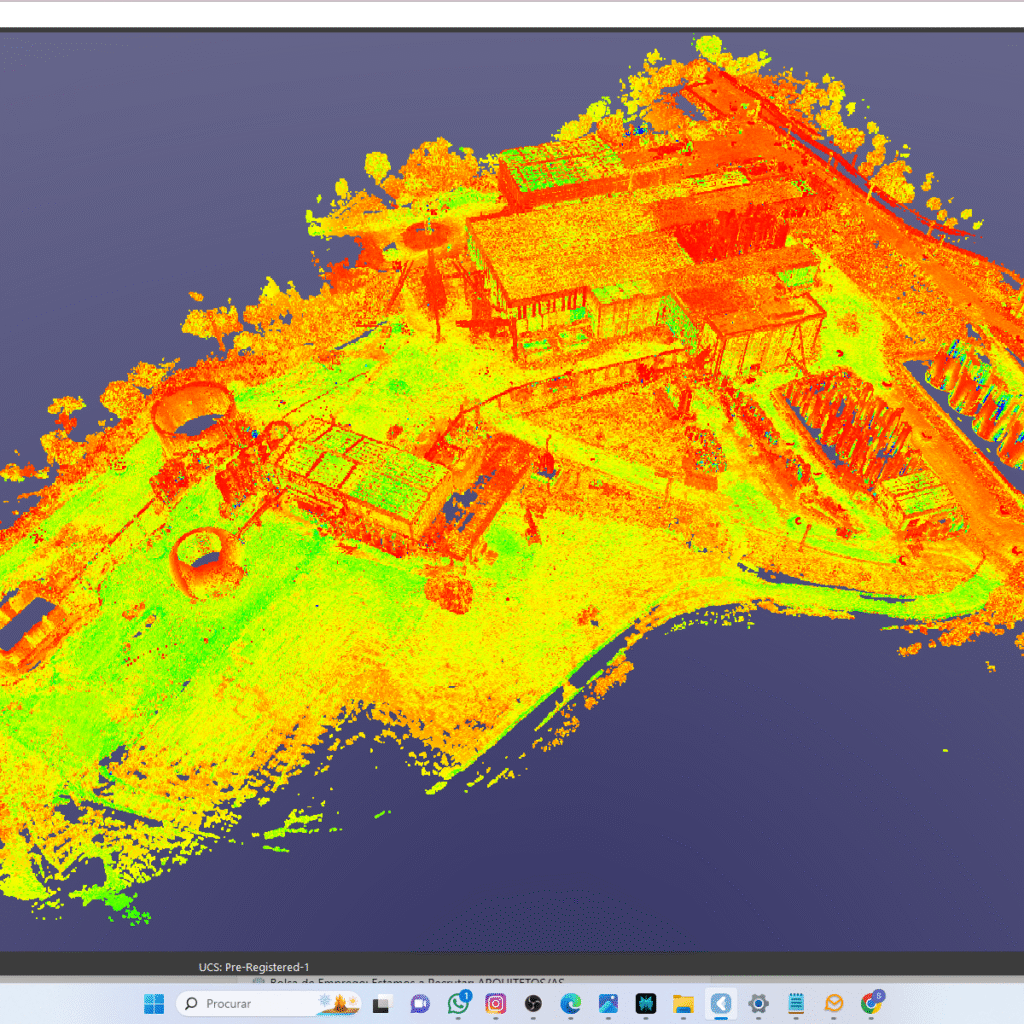Open the Notepad taskbar icon

[796, 1003]
